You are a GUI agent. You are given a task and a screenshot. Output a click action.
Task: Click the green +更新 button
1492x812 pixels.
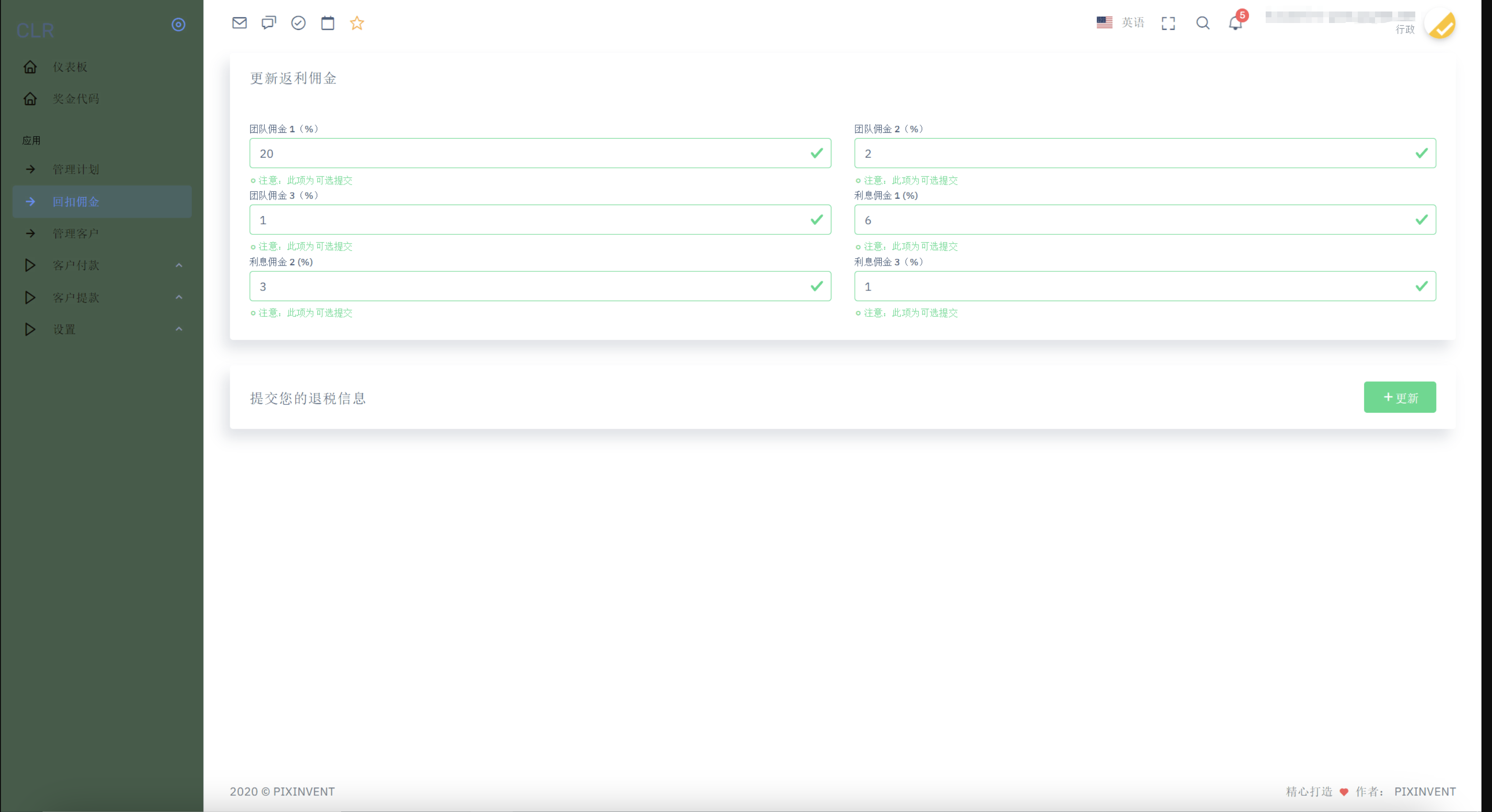[x=1399, y=397]
